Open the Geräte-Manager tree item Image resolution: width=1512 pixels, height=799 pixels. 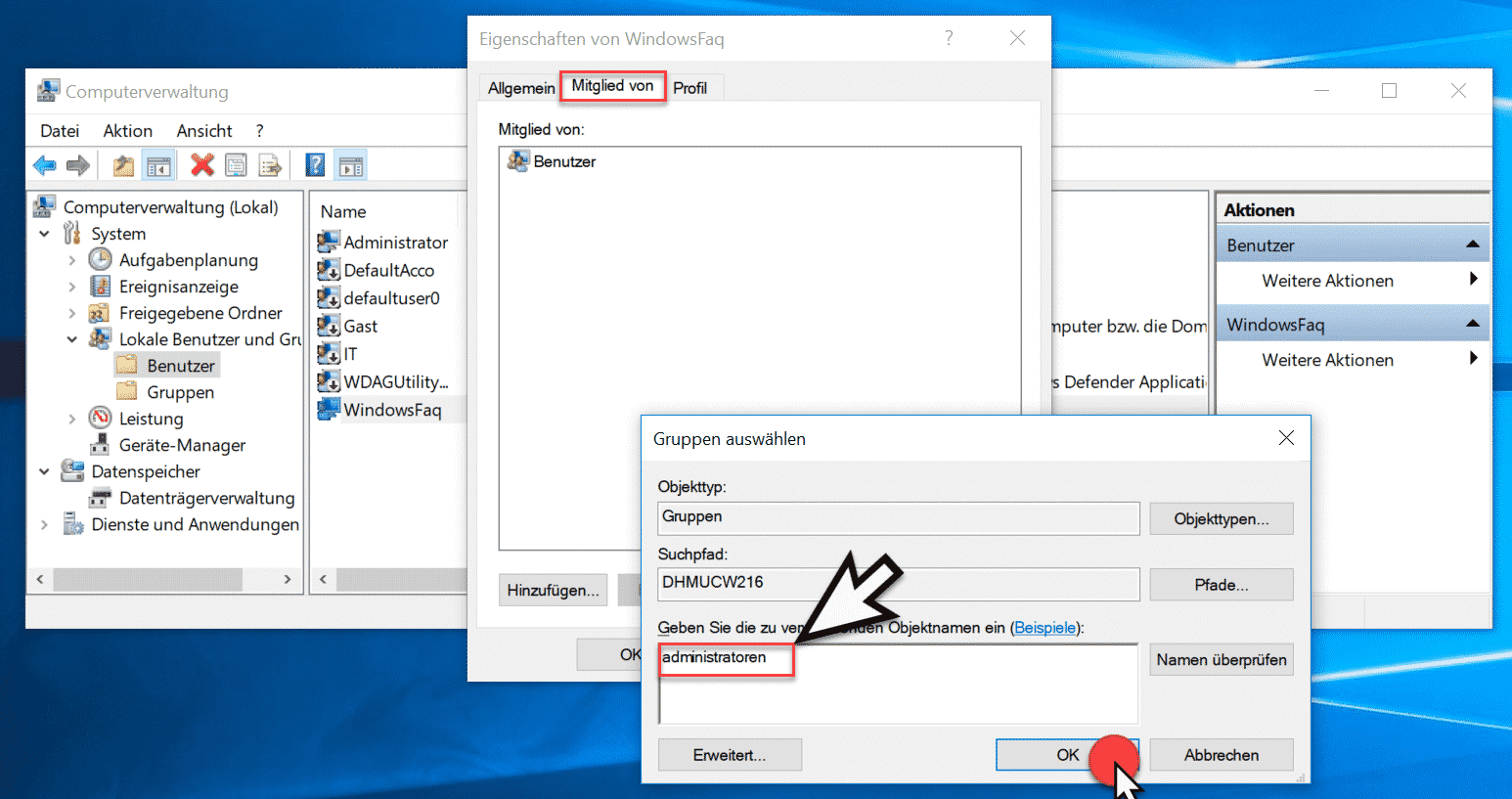pos(182,445)
